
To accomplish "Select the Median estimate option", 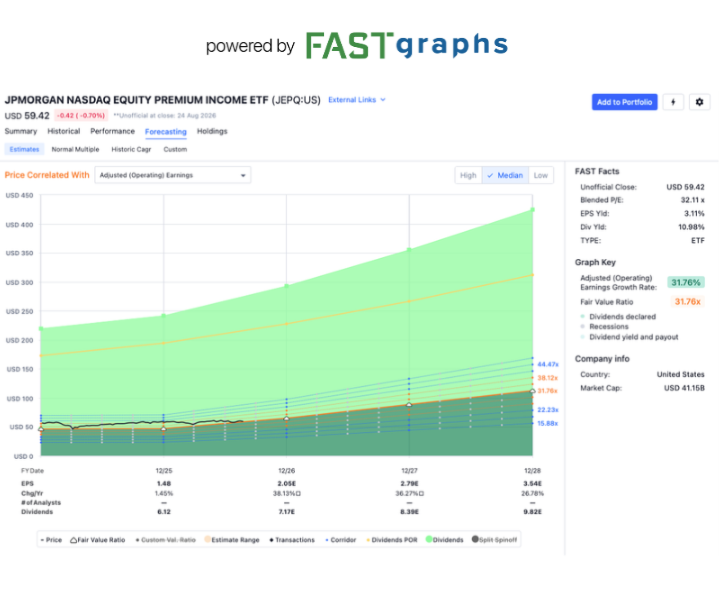I will tap(505, 175).
